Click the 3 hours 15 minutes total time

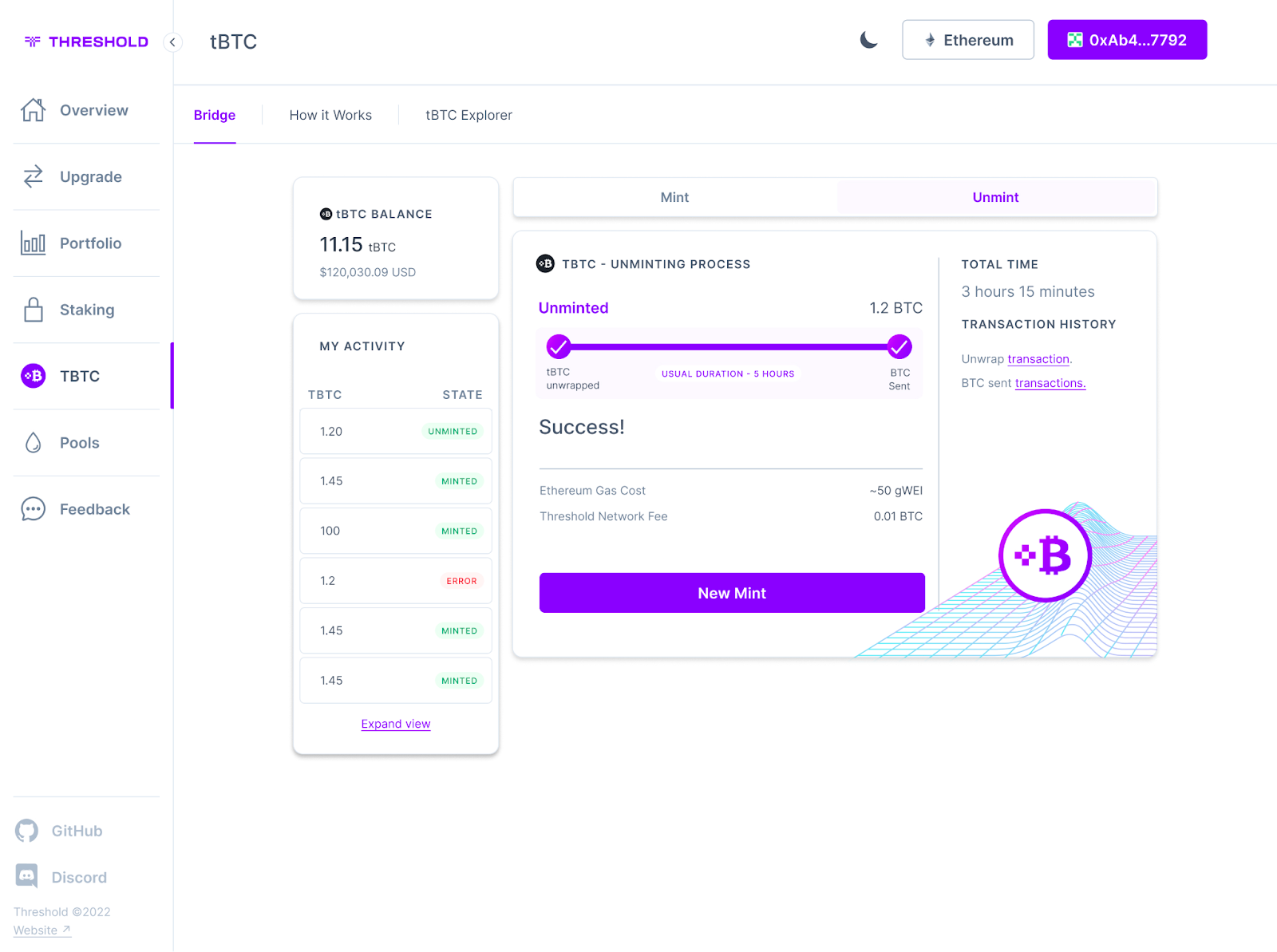[1028, 291]
